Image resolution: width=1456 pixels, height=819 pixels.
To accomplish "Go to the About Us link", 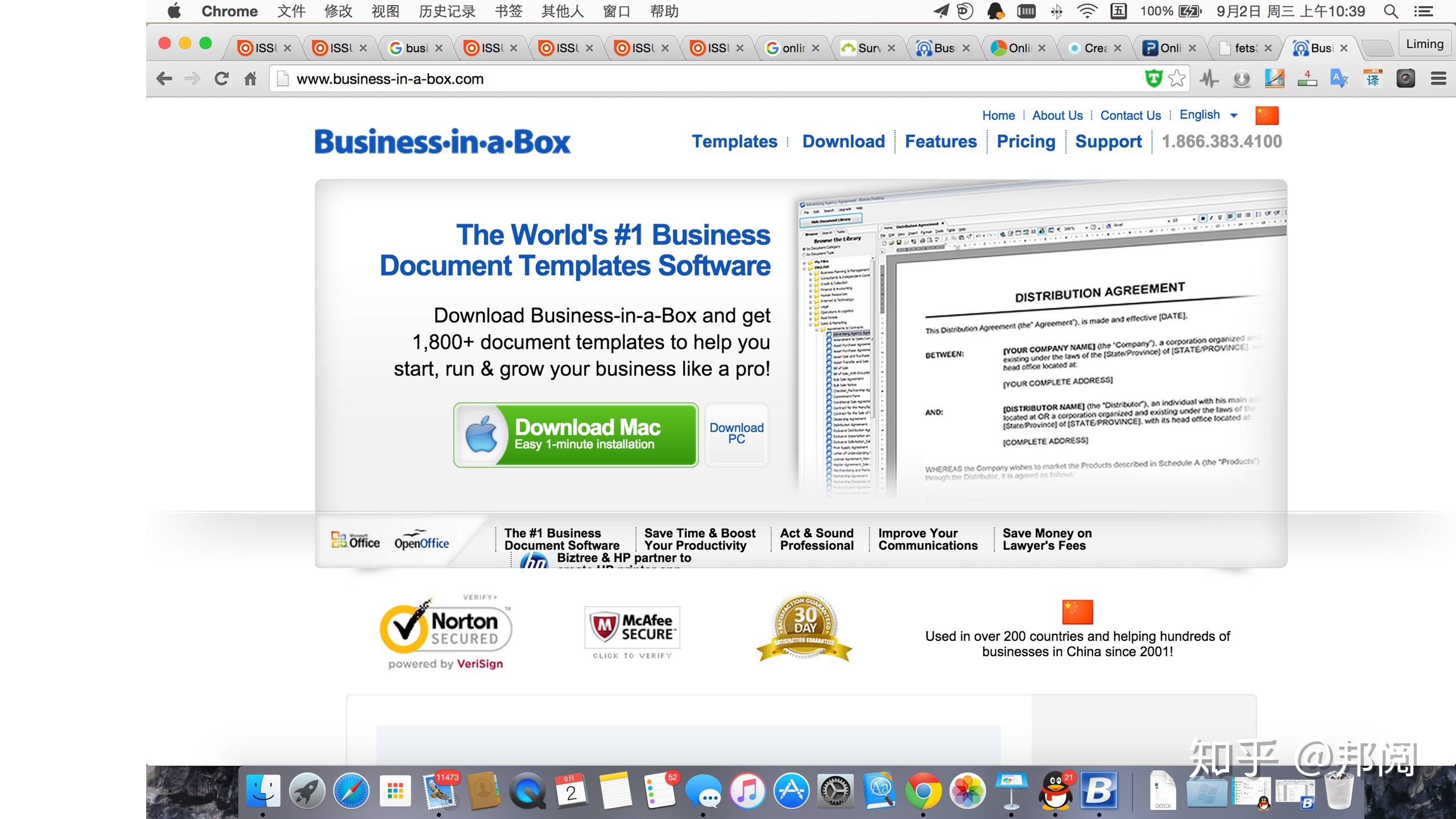I will [x=1057, y=115].
